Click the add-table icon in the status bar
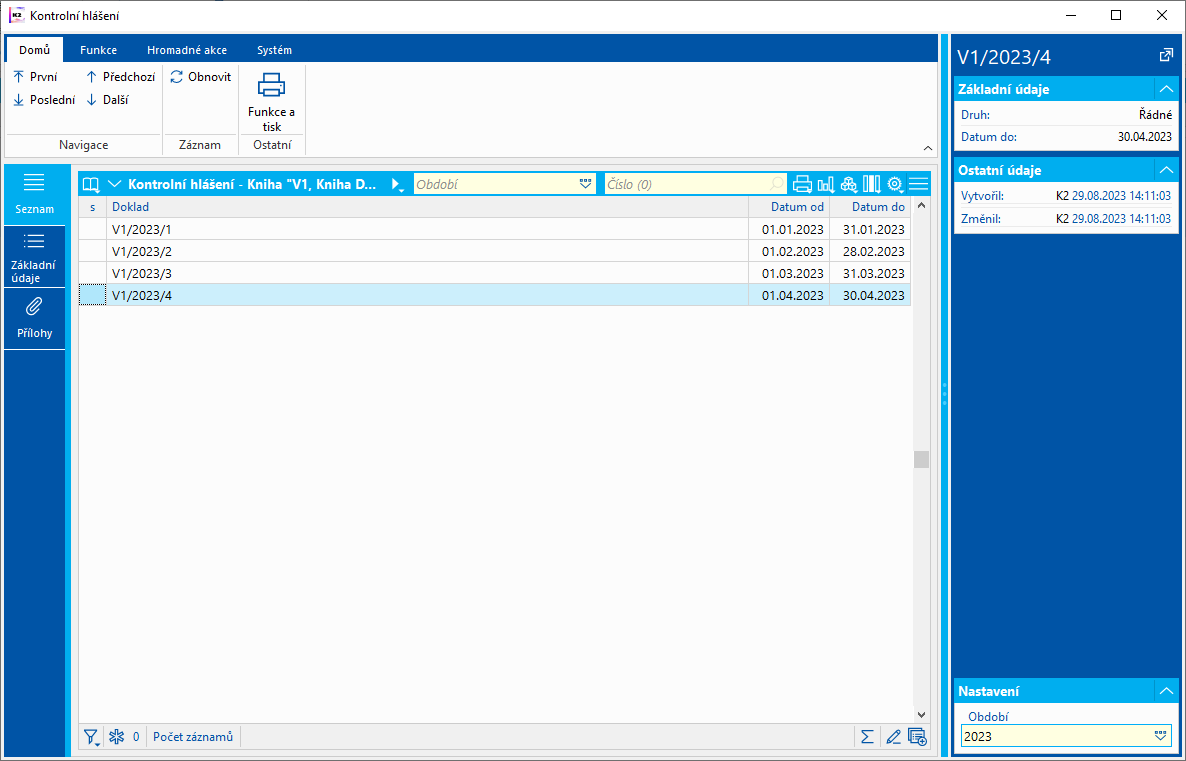This screenshot has width=1186, height=761. point(917,737)
